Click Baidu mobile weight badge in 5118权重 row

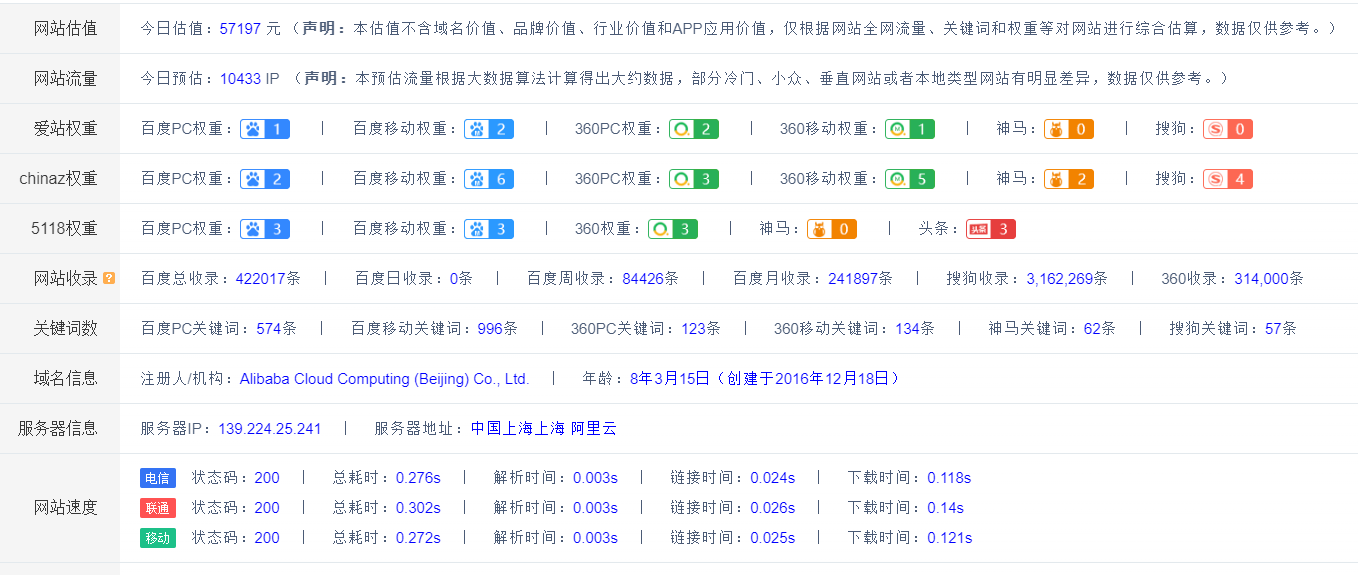489,229
